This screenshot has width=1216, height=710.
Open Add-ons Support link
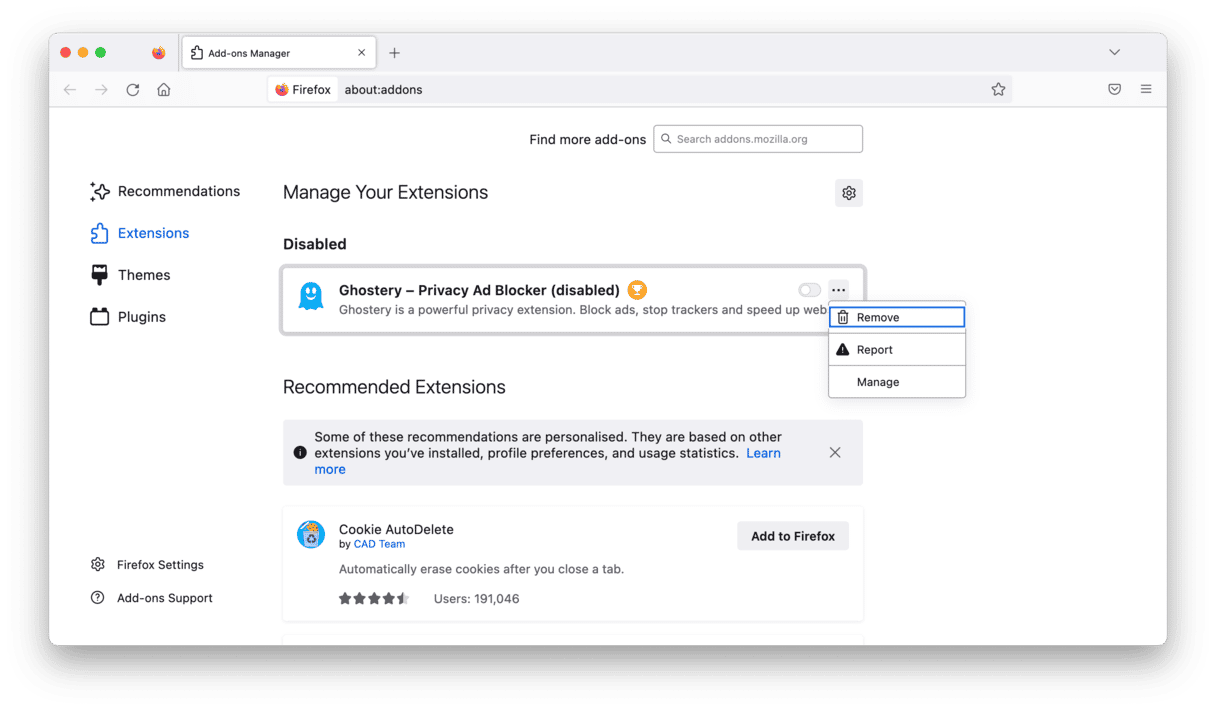click(152, 598)
